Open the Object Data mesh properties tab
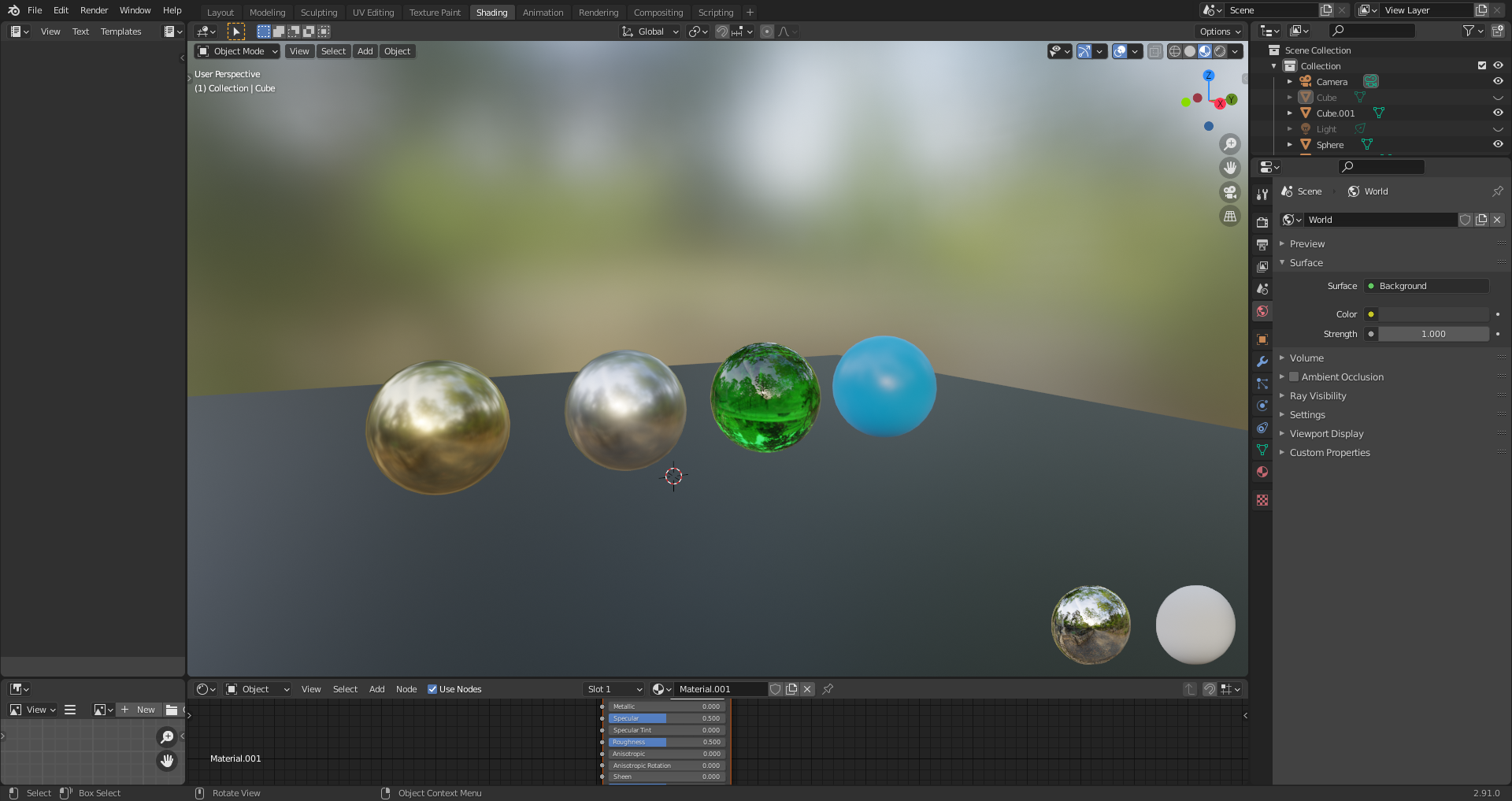The image size is (1512, 801). [1262, 450]
